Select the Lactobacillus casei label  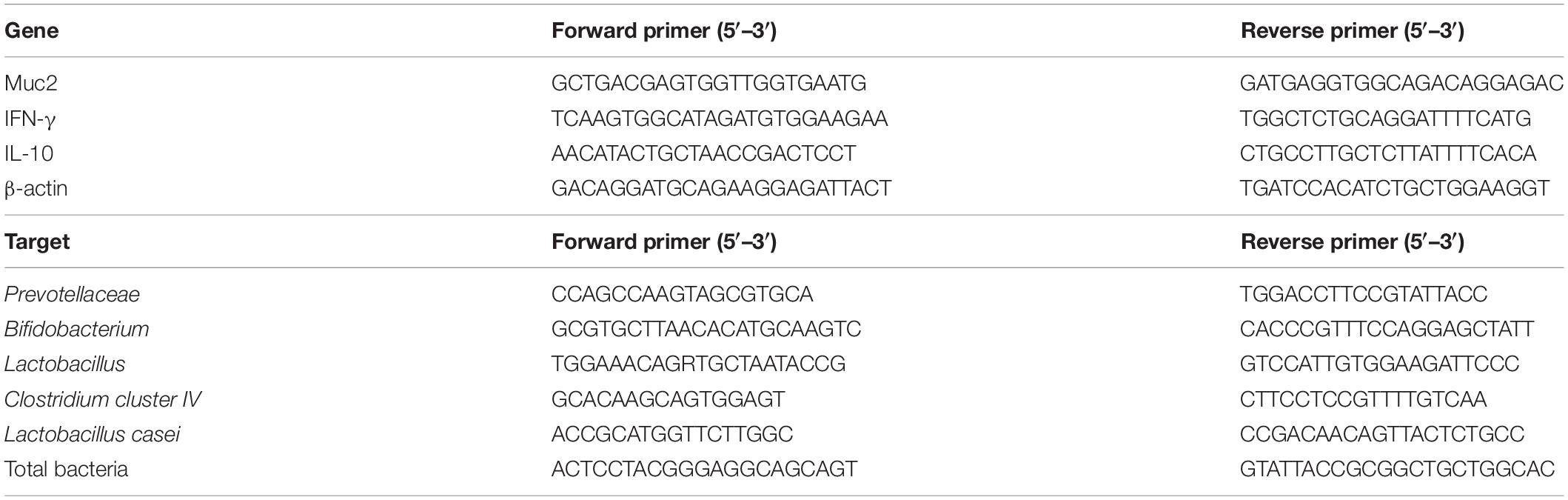[x=93, y=434]
